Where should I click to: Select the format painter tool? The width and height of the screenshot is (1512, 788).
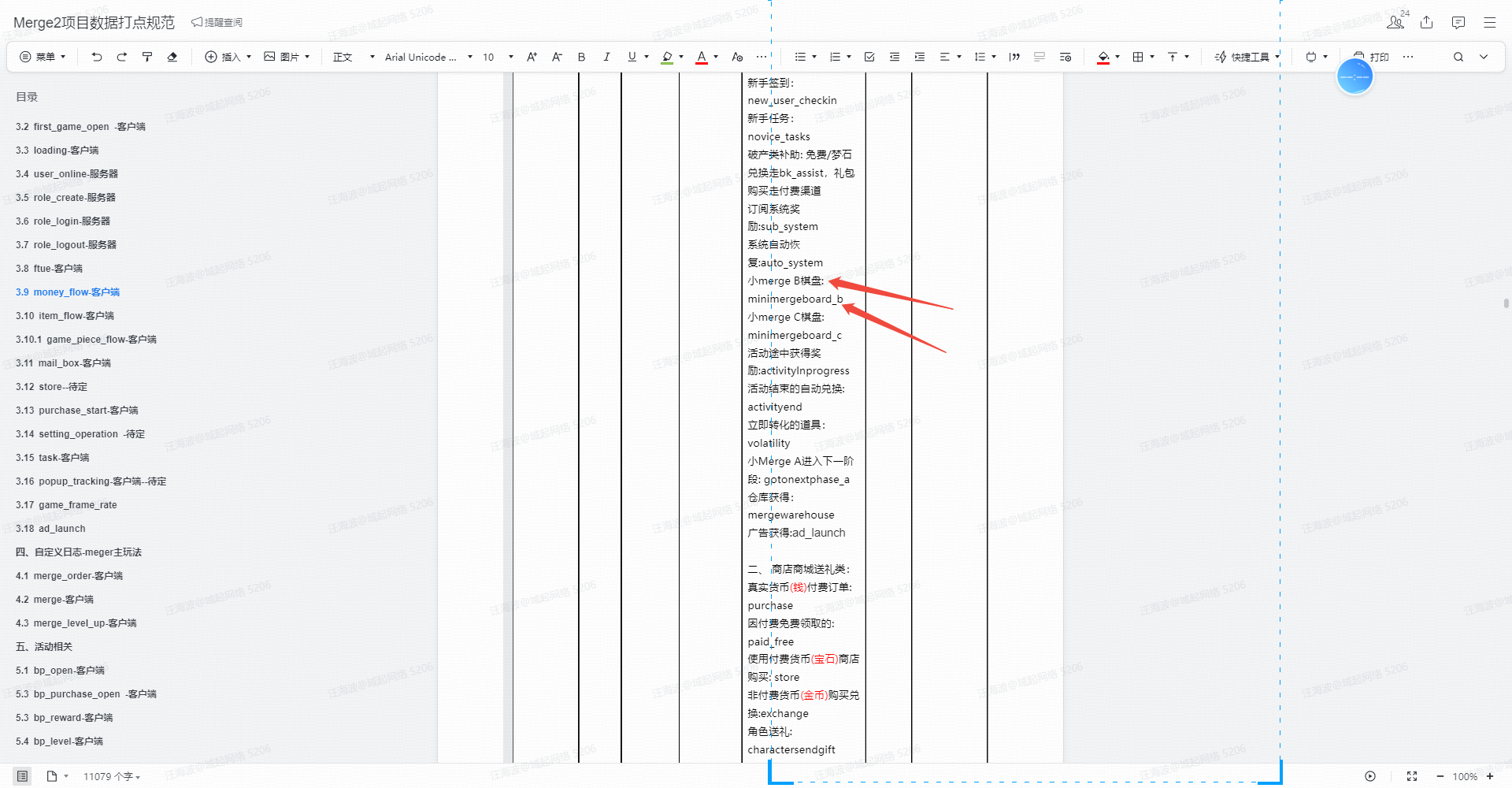[x=147, y=57]
